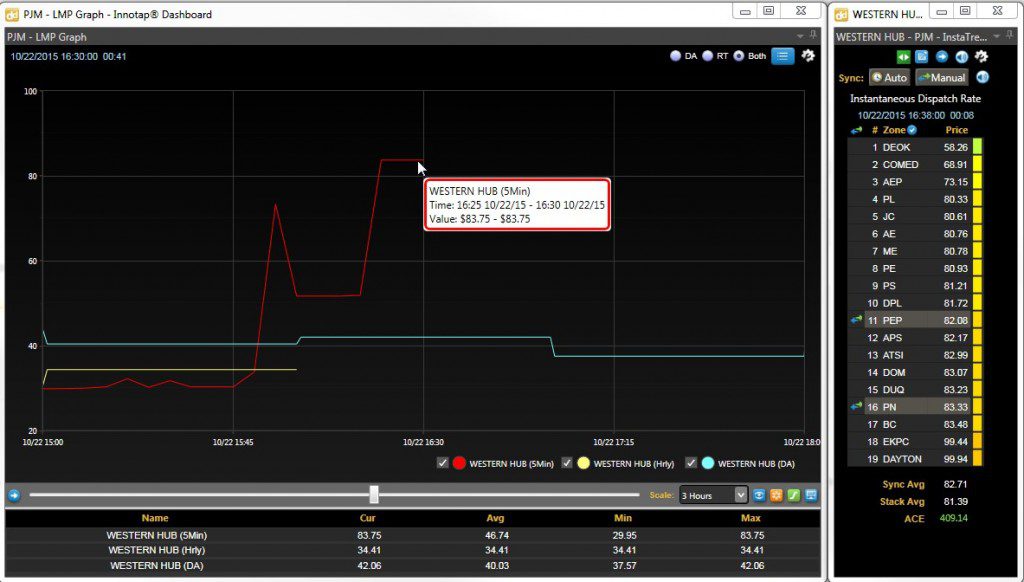Select the DA radio button
1024x582 pixels.
click(x=676, y=56)
